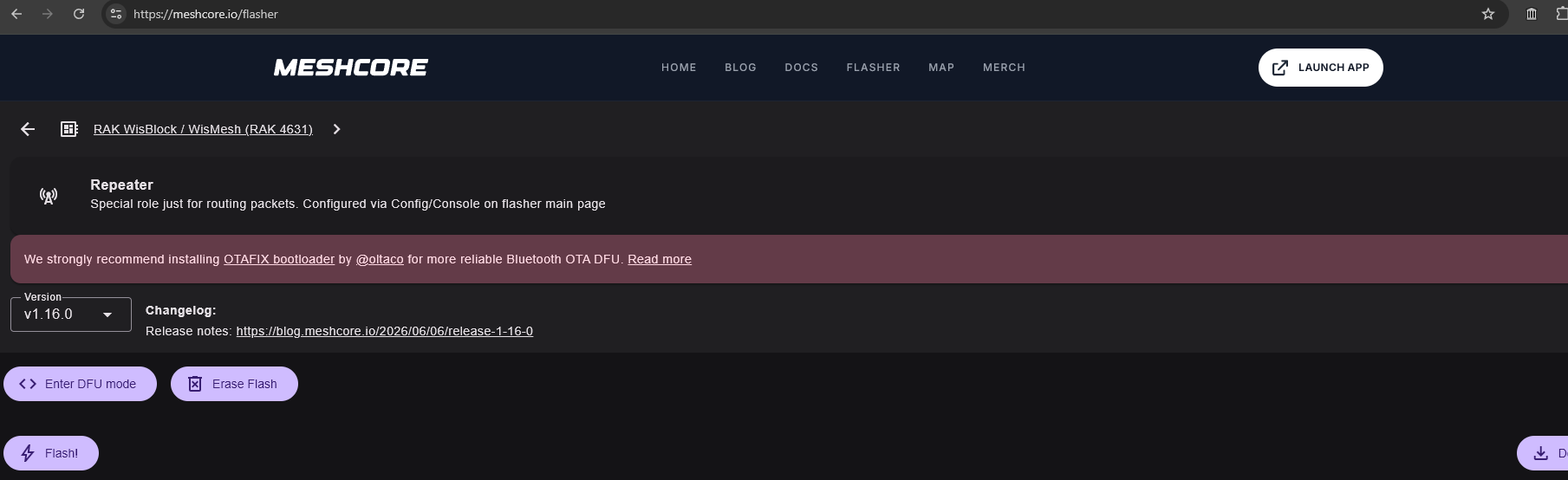Click the chevron after the device name
This screenshot has height=480, width=1568.
(337, 129)
